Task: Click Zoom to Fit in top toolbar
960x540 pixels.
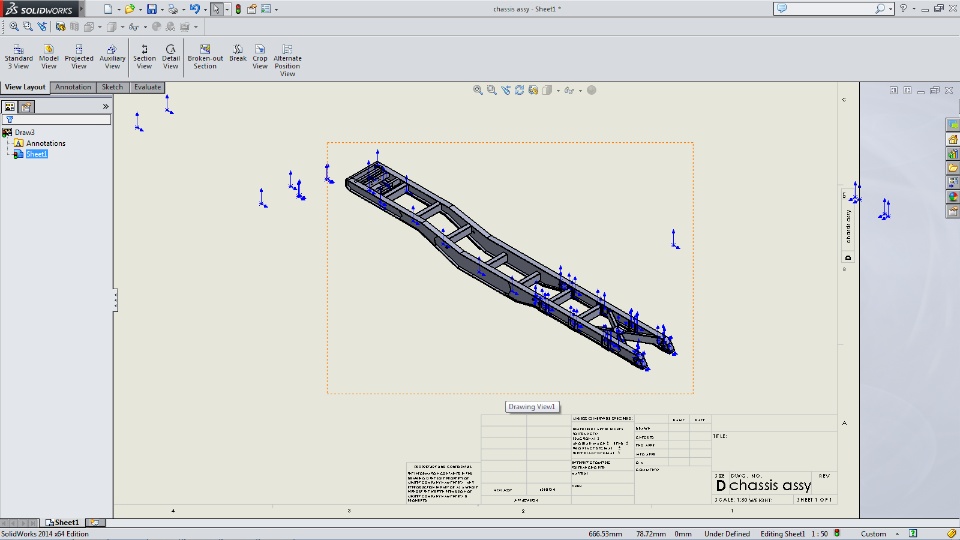Action: pos(13,26)
